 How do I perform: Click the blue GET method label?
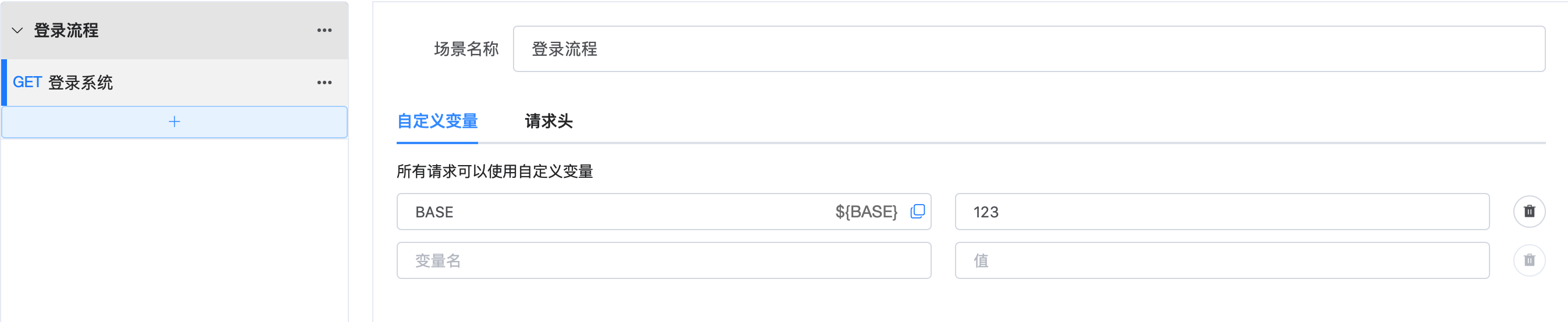[27, 83]
